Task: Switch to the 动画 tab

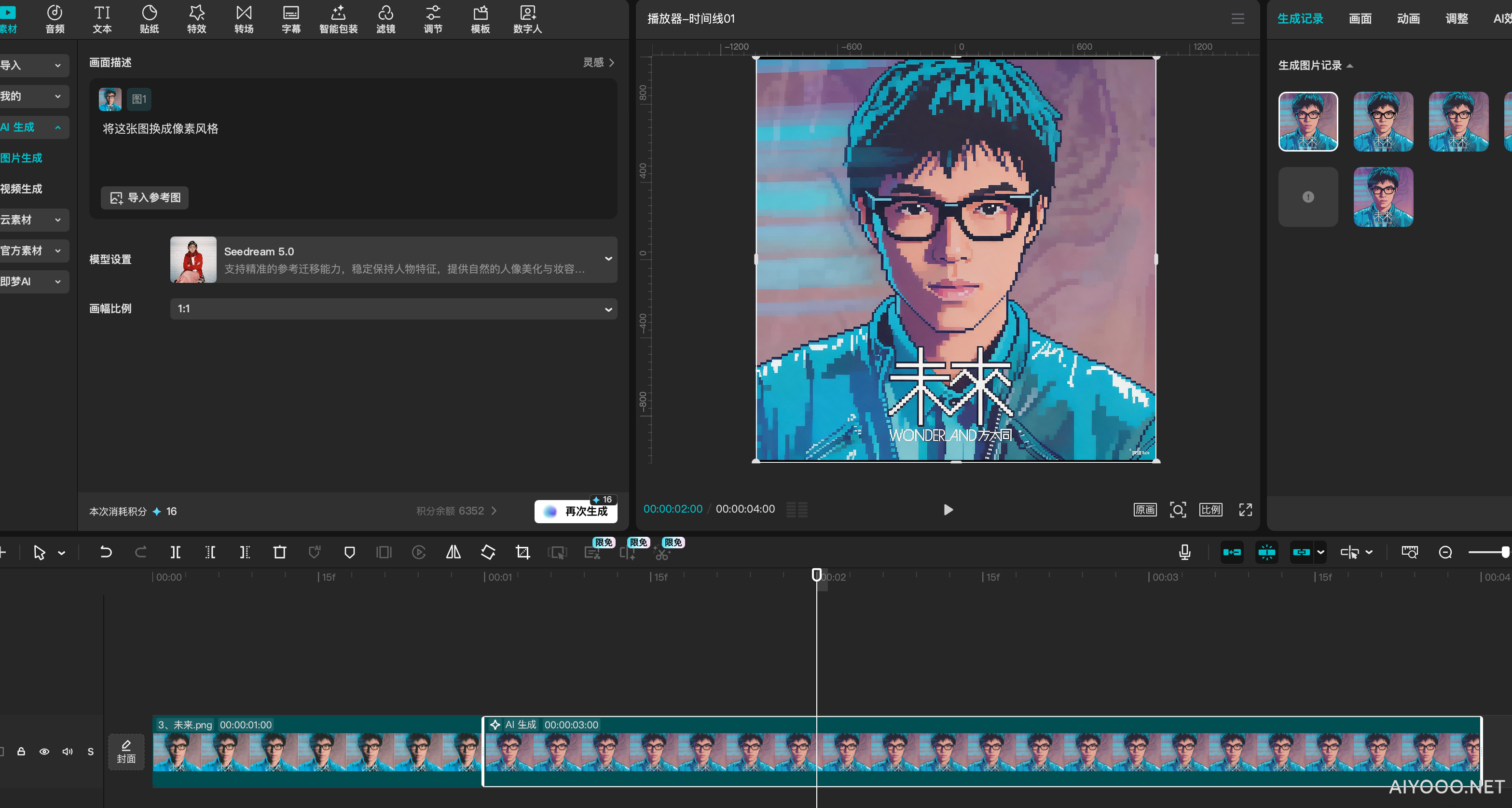Action: click(1408, 19)
